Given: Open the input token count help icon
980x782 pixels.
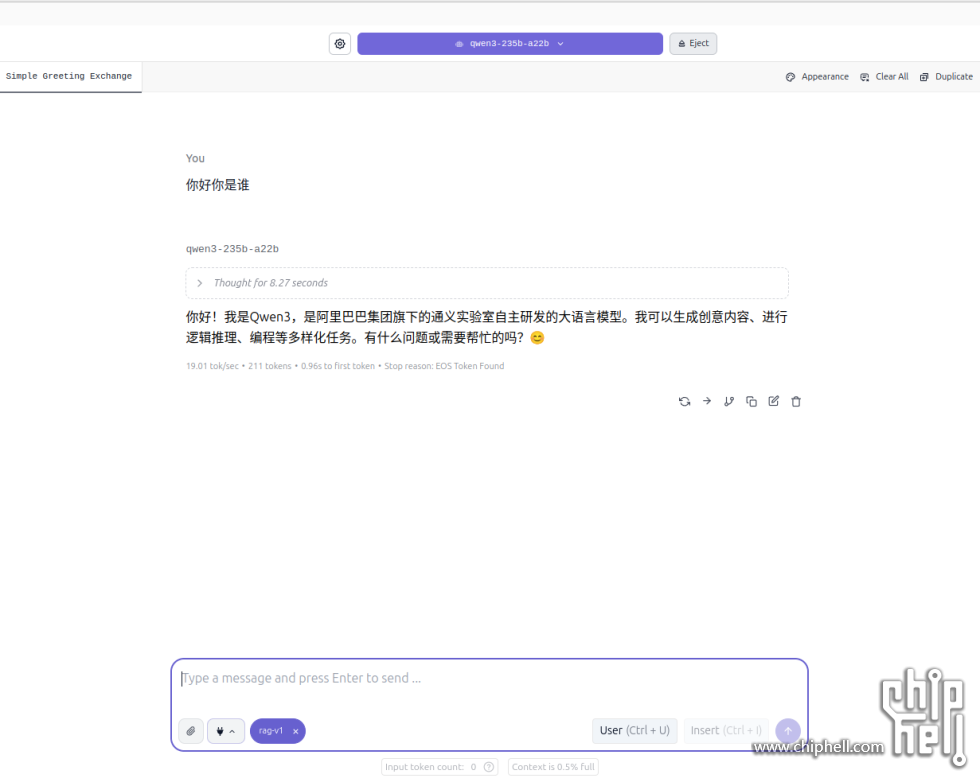Looking at the screenshot, I should pos(489,767).
